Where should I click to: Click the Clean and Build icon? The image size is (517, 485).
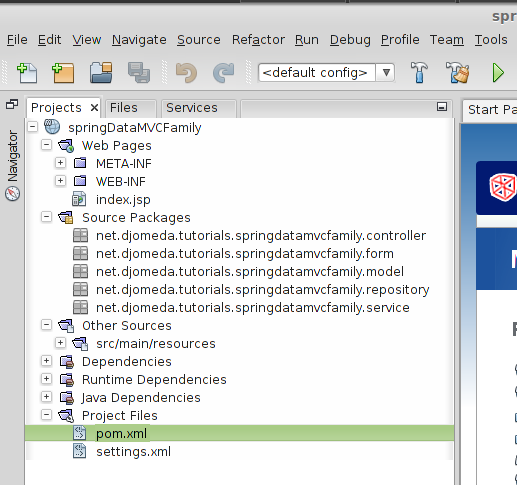pos(458,72)
